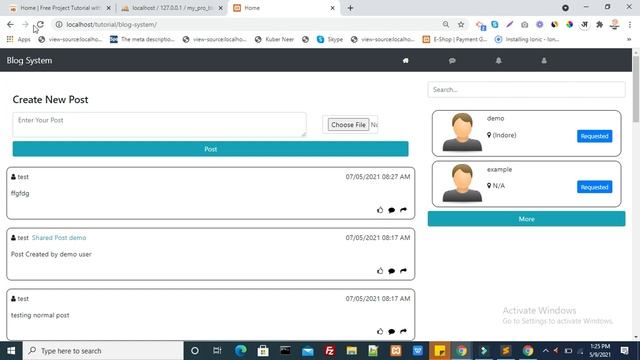Focus the 'Enter Your Post' text area

click(159, 124)
